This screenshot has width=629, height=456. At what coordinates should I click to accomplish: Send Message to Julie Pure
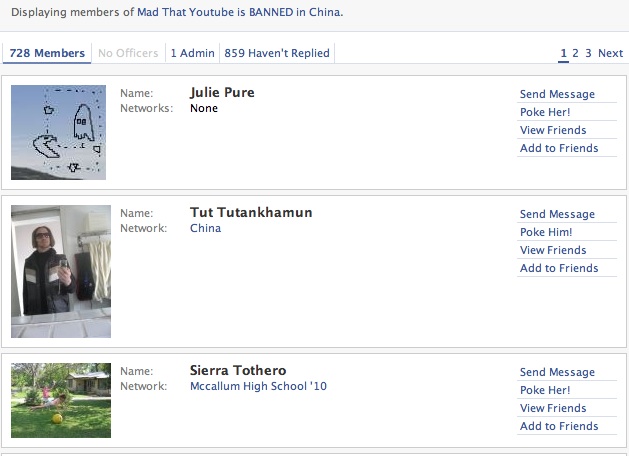[557, 94]
